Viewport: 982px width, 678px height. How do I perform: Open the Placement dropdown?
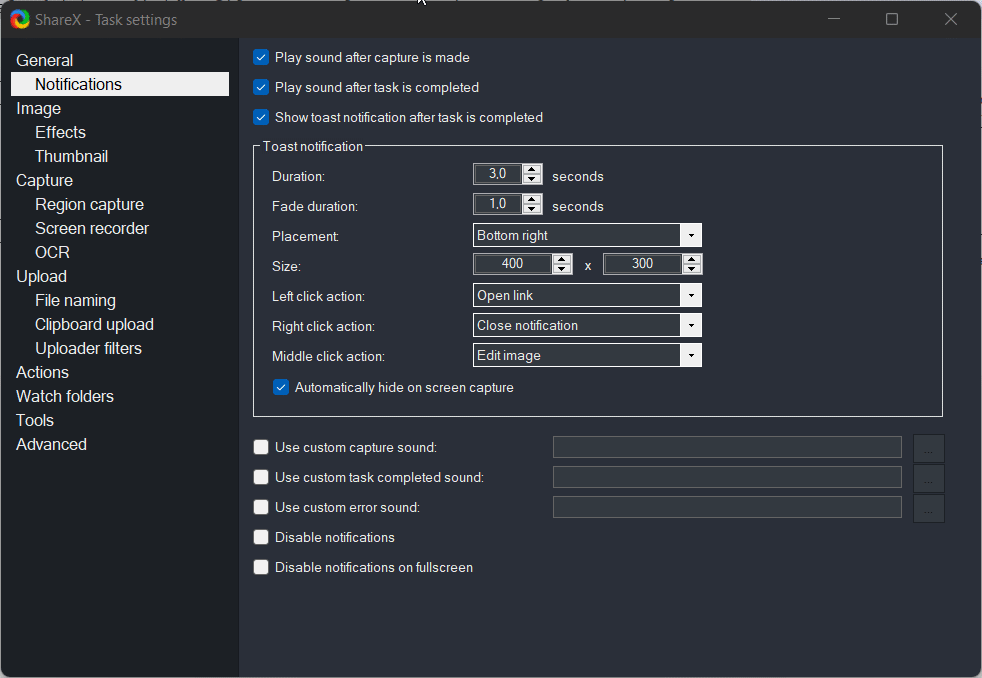click(x=691, y=235)
